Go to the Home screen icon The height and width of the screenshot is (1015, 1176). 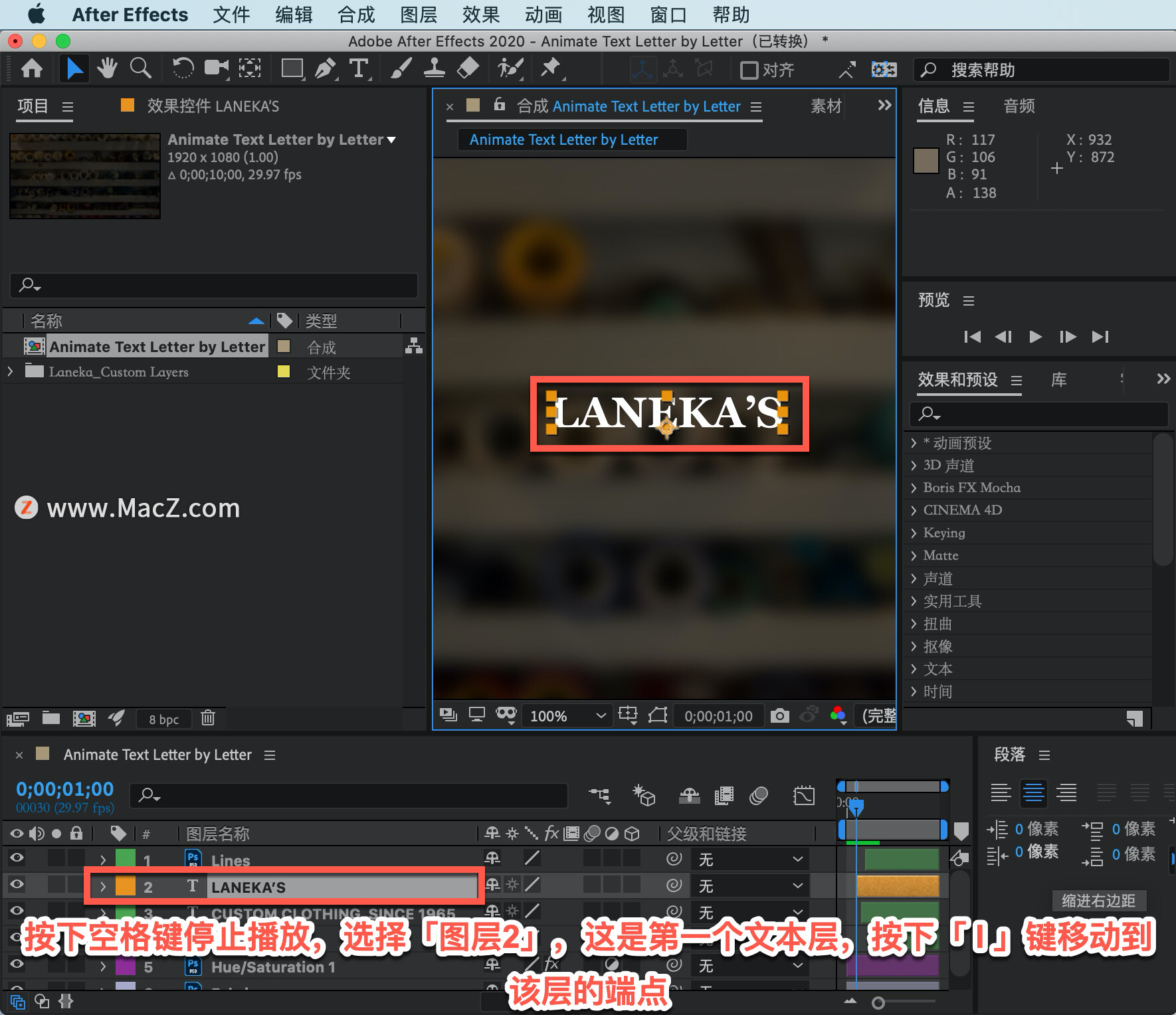click(32, 68)
